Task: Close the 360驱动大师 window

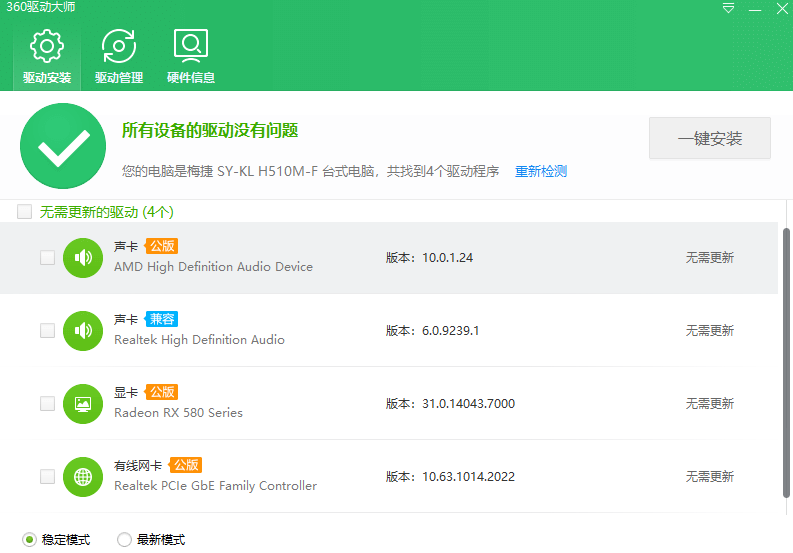Action: pos(782,8)
